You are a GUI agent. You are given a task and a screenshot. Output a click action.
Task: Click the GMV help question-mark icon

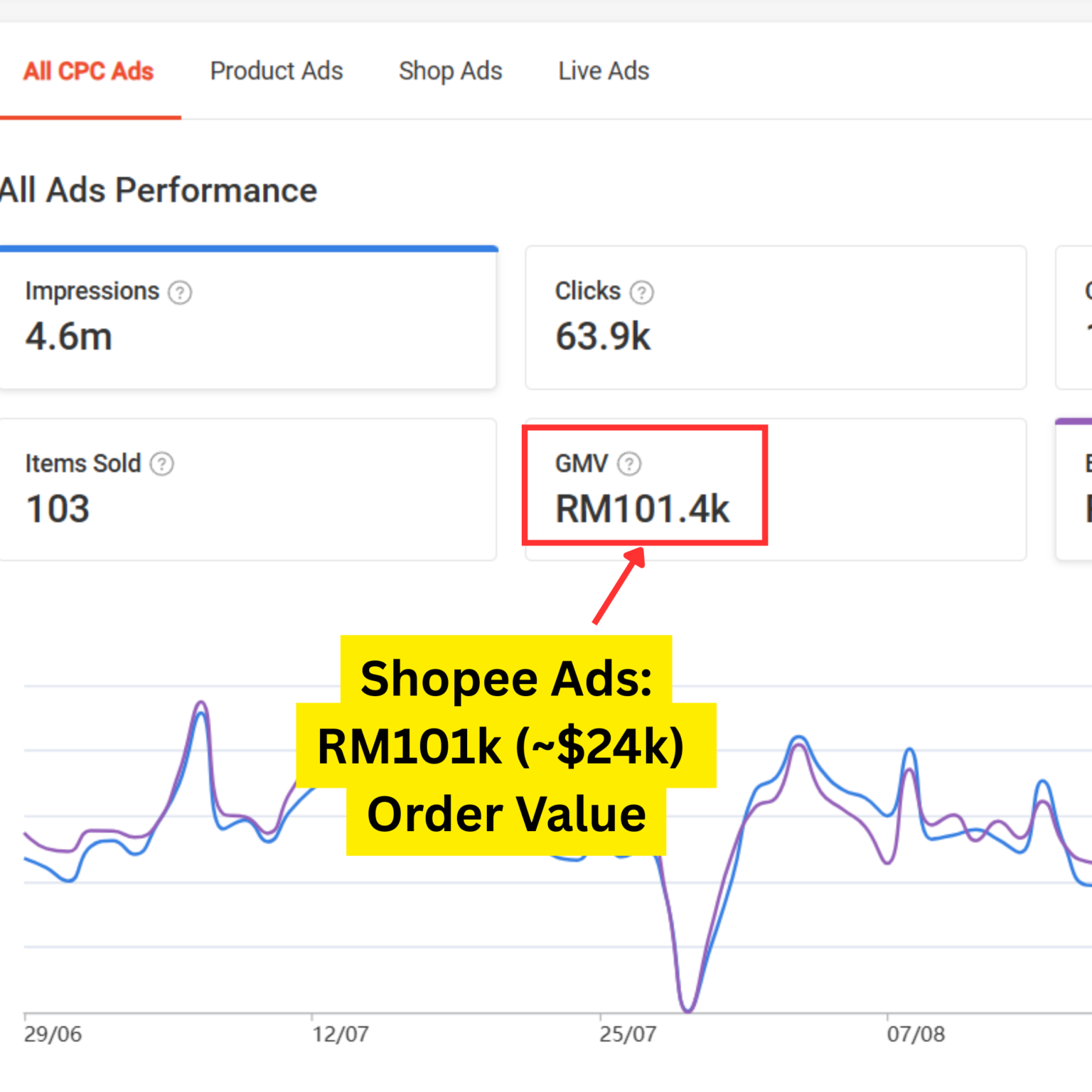pyautogui.click(x=628, y=464)
